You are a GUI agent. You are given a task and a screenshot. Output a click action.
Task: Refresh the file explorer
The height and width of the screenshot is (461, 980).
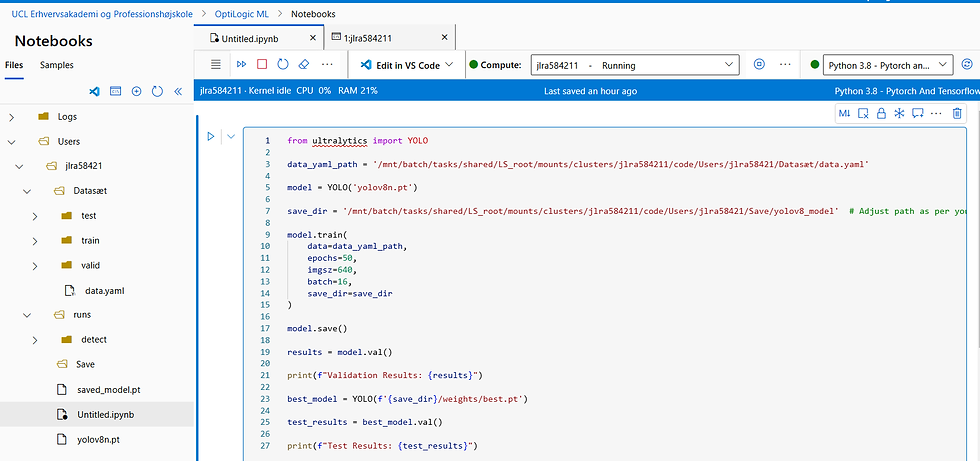(x=157, y=91)
